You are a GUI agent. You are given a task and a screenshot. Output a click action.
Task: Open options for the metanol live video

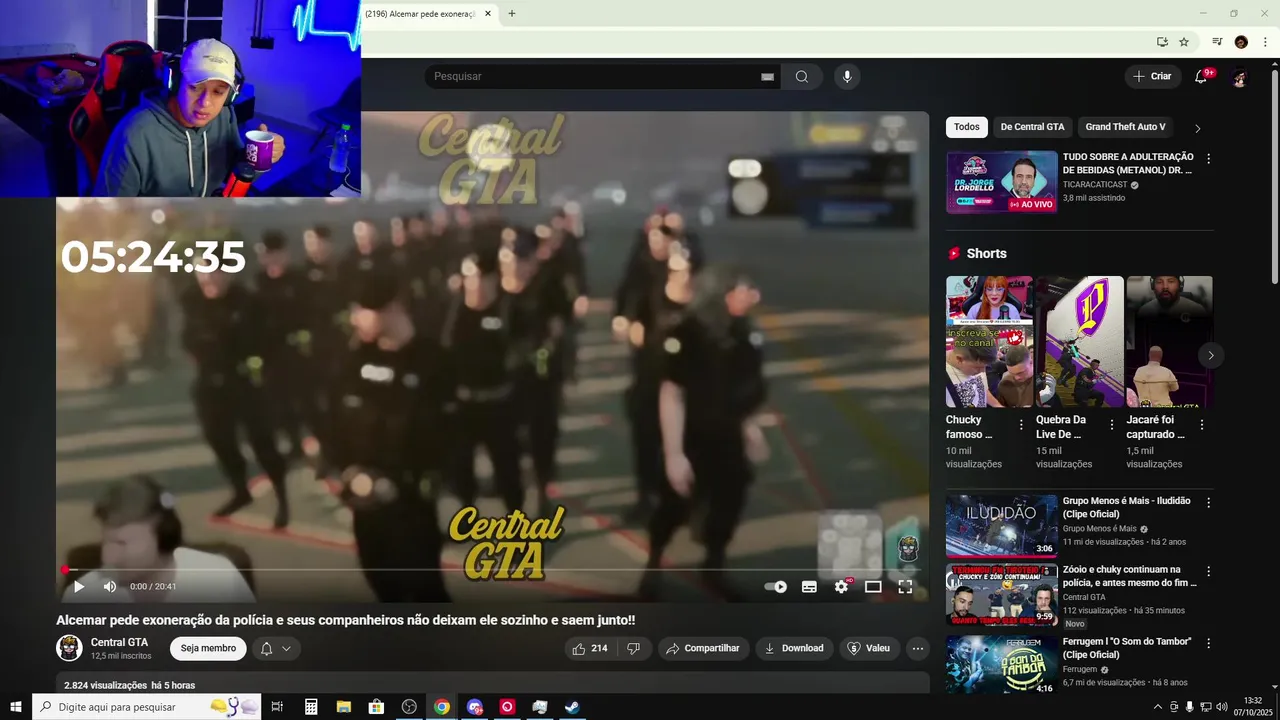[x=1208, y=159]
